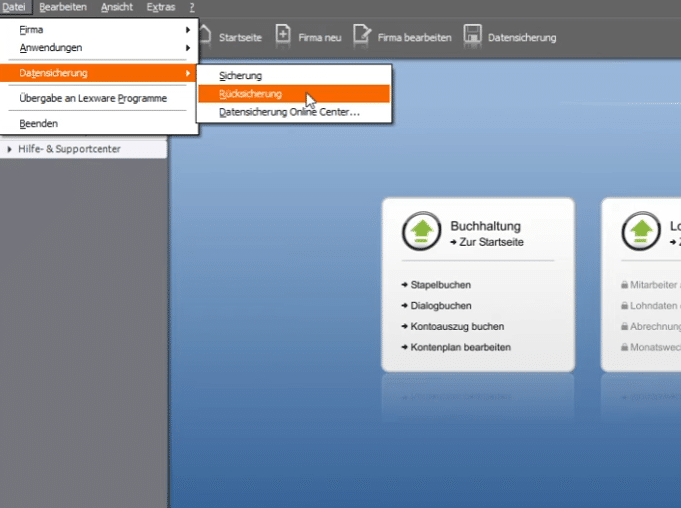Open Datensicherung Online Center...
The image size is (681, 508).
point(294,112)
